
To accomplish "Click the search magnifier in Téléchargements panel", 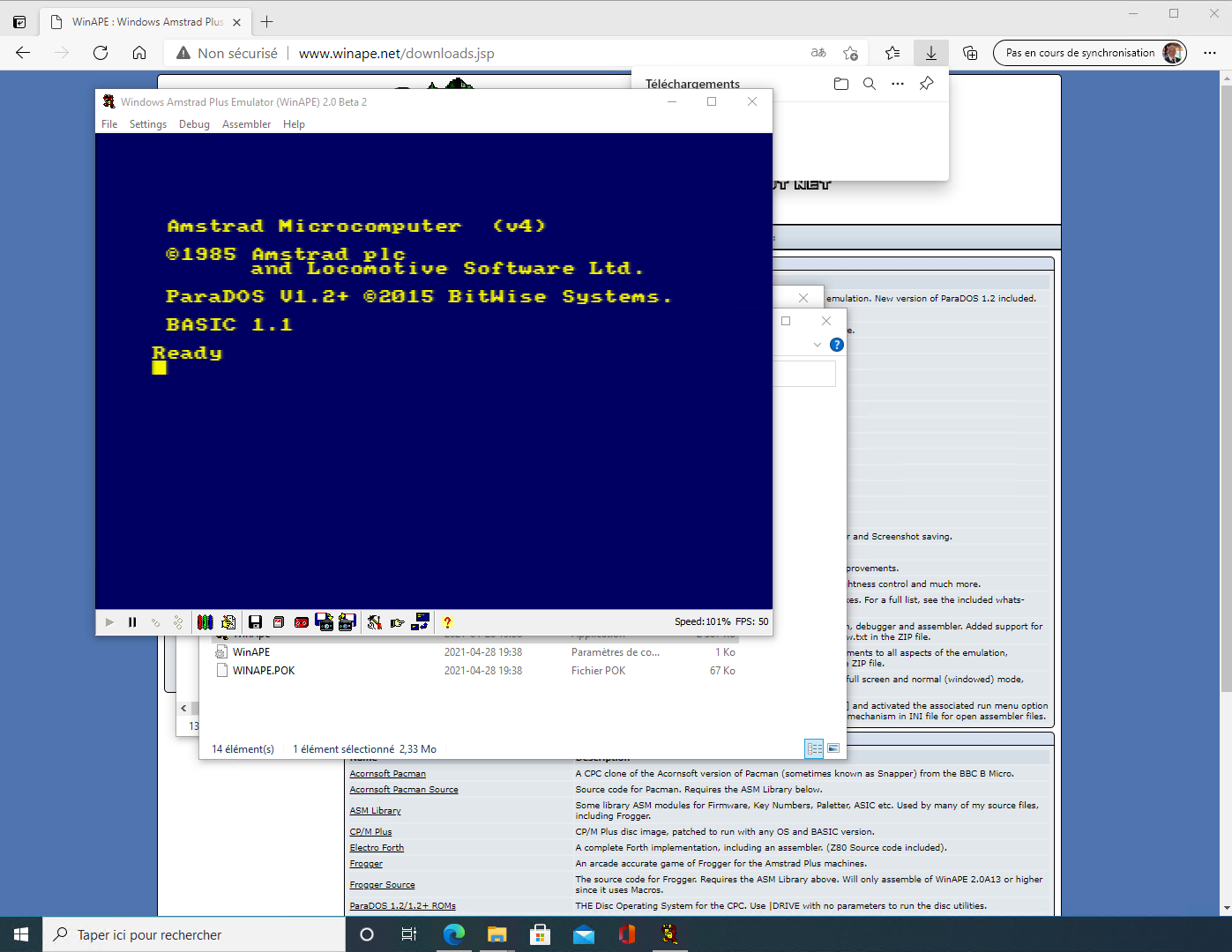I will click(870, 84).
